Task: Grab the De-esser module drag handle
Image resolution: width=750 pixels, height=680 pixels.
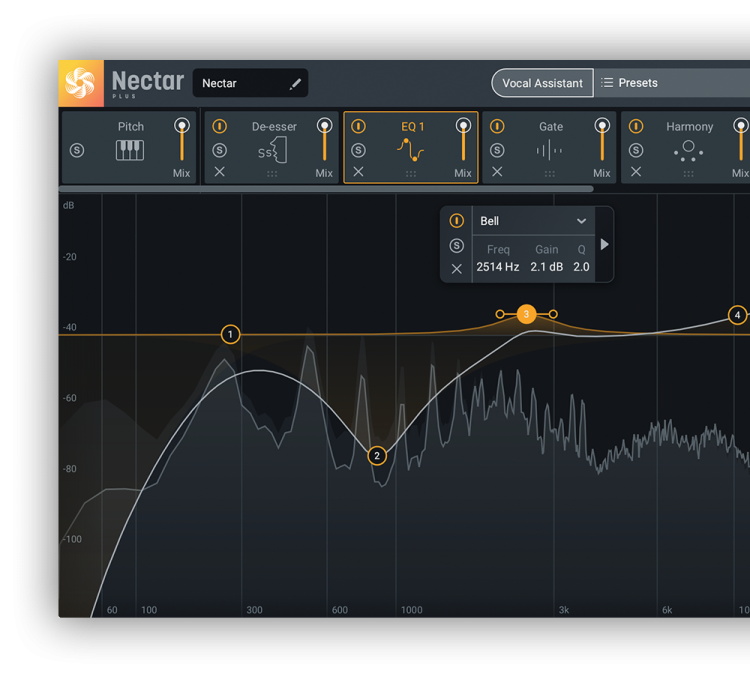Action: pyautogui.click(x=272, y=174)
